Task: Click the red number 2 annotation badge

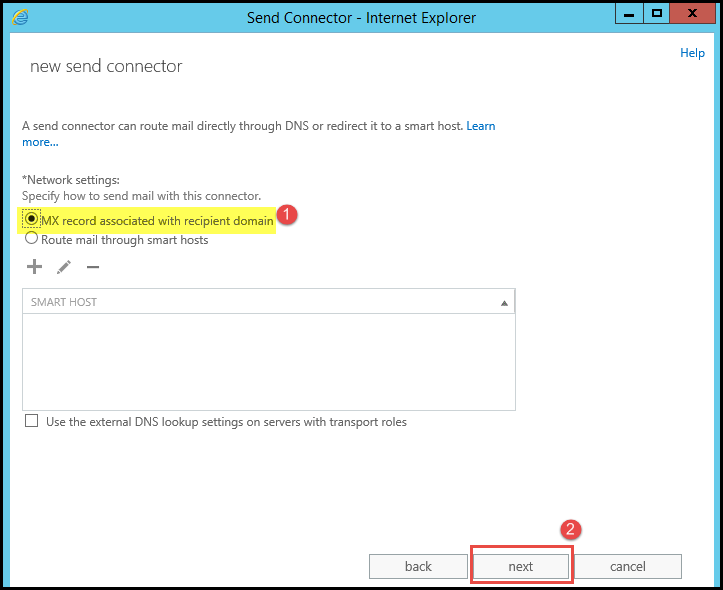Action: point(568,529)
